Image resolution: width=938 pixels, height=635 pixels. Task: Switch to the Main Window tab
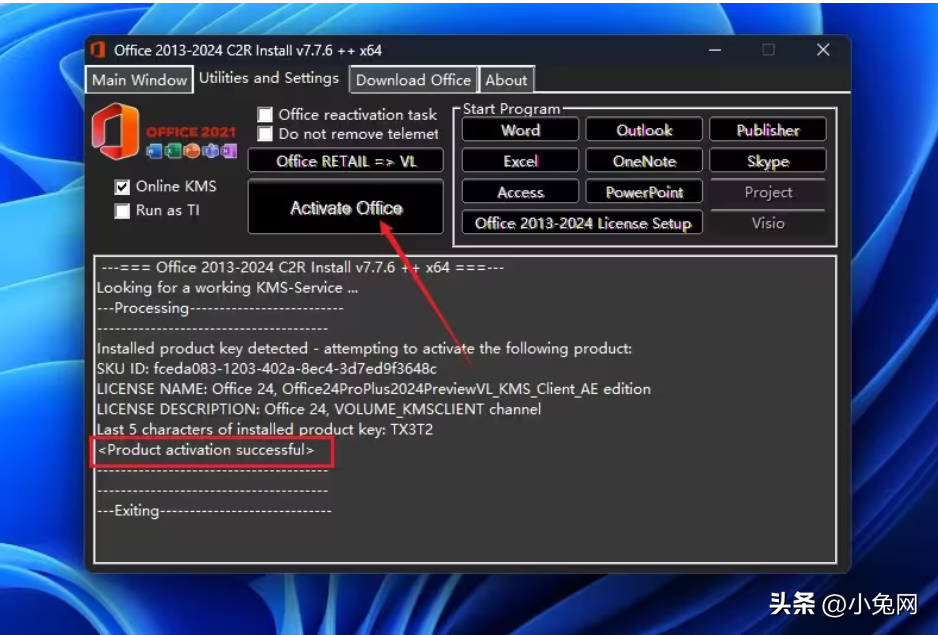[x=139, y=80]
